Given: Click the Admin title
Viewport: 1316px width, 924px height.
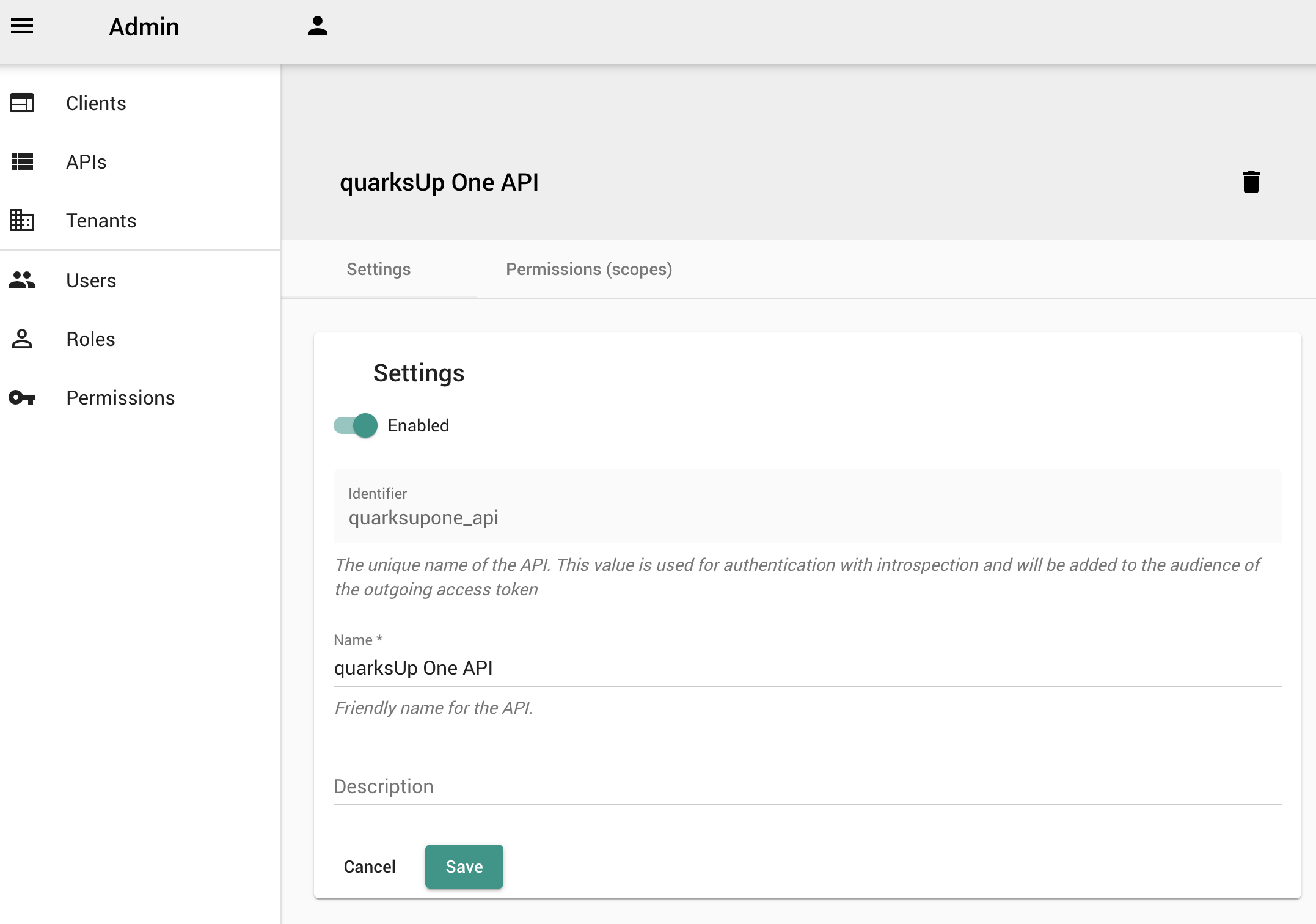Looking at the screenshot, I should (x=144, y=27).
